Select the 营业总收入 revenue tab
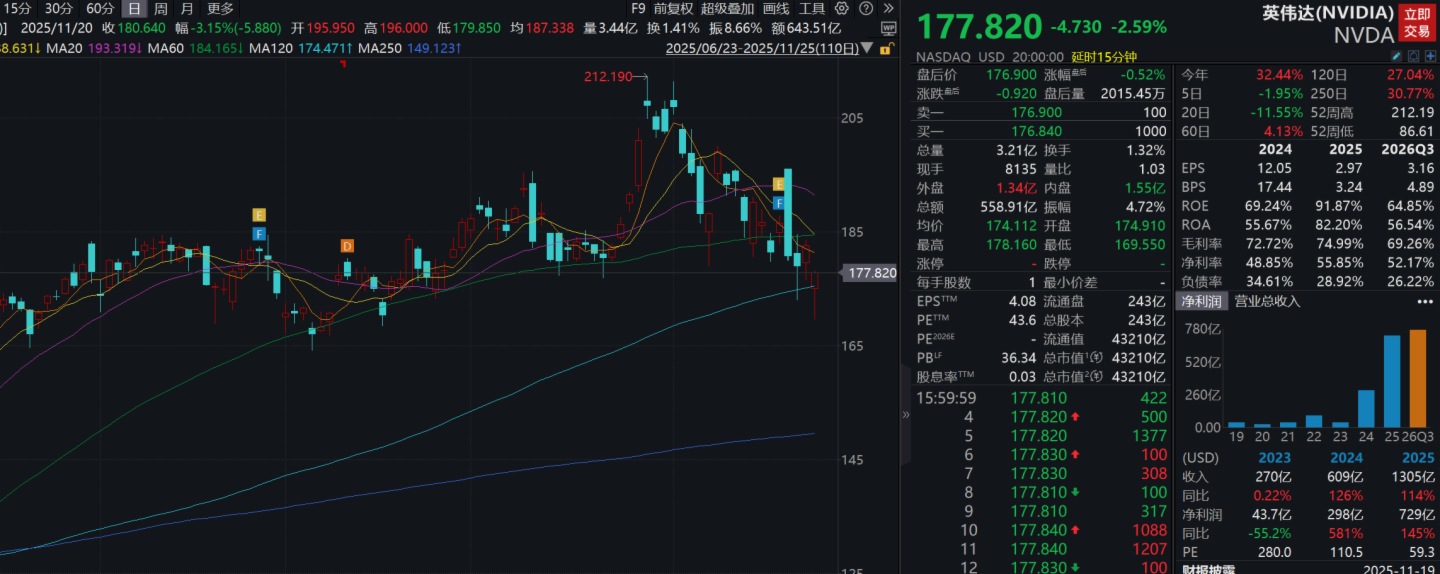The height and width of the screenshot is (574, 1440). (1267, 301)
